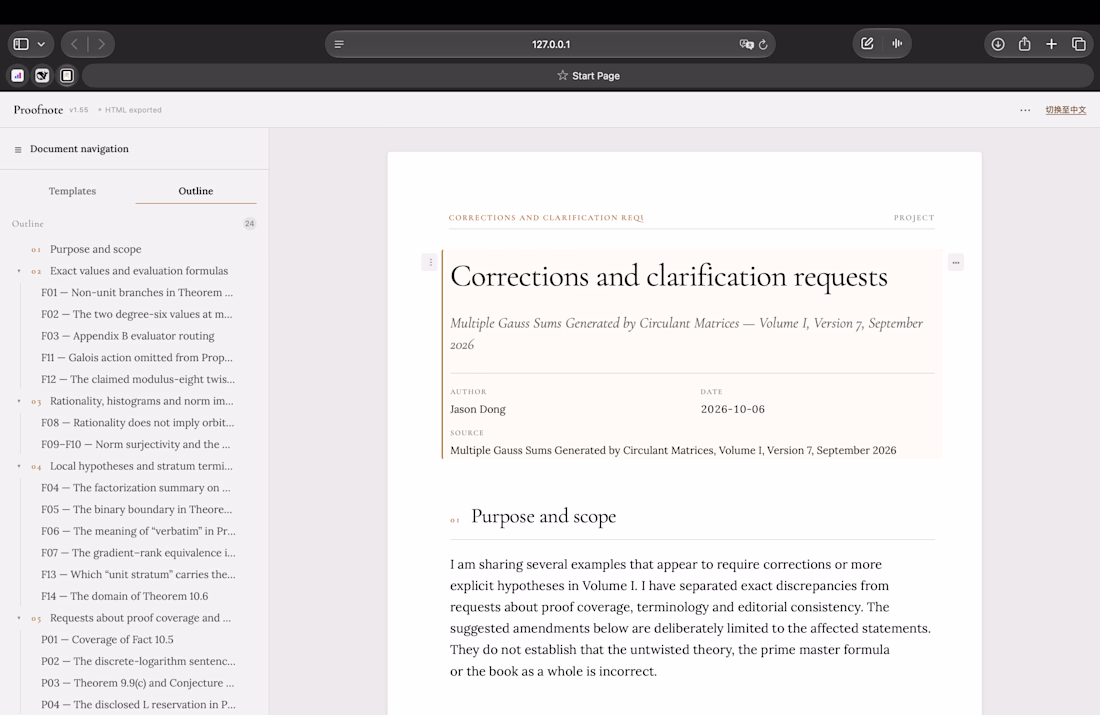This screenshot has width=1100, height=715.
Task: Open the tab group dropdown chevron
Action: pos(41,44)
